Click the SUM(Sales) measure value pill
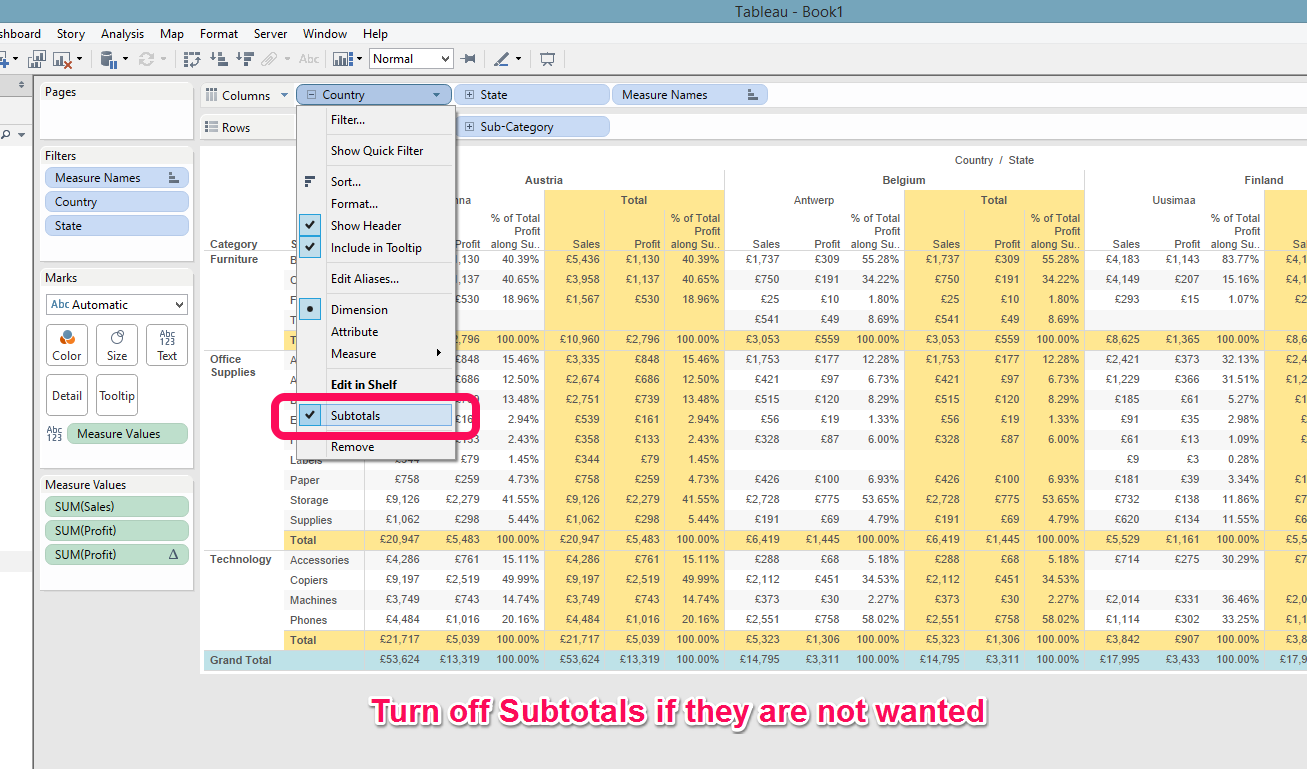The image size is (1307, 769). pyautogui.click(x=116, y=507)
